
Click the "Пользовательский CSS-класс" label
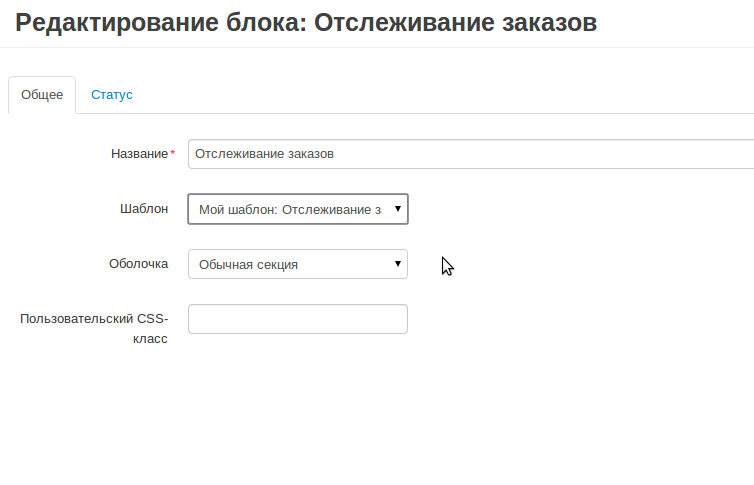click(x=94, y=319)
